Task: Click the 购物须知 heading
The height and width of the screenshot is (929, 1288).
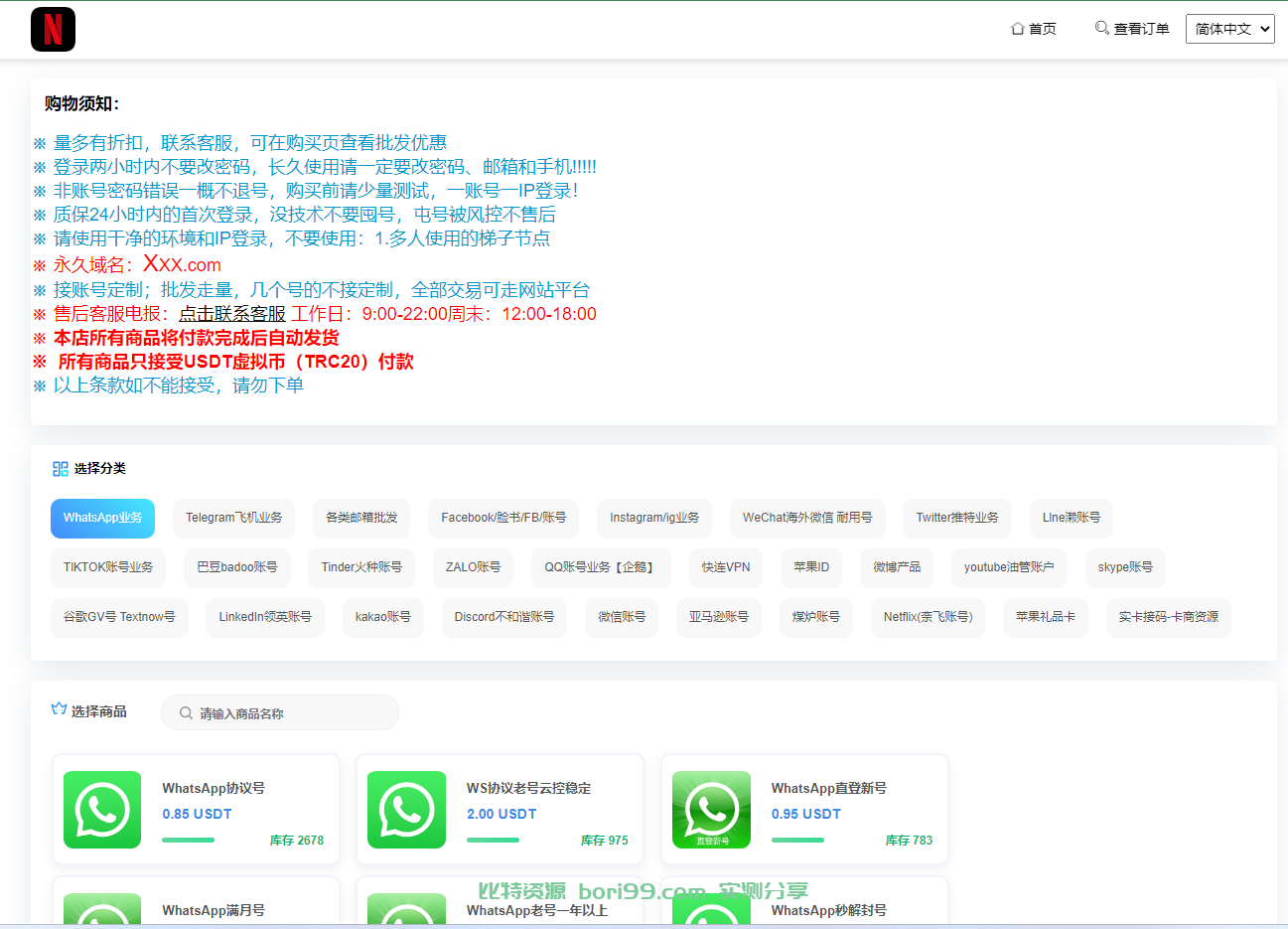Action: pyautogui.click(x=82, y=103)
